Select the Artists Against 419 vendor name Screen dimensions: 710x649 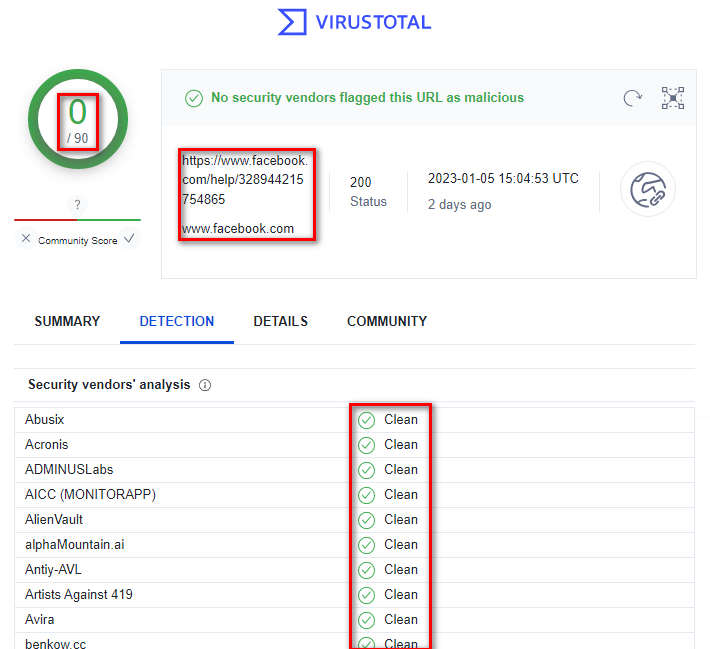click(x=79, y=594)
